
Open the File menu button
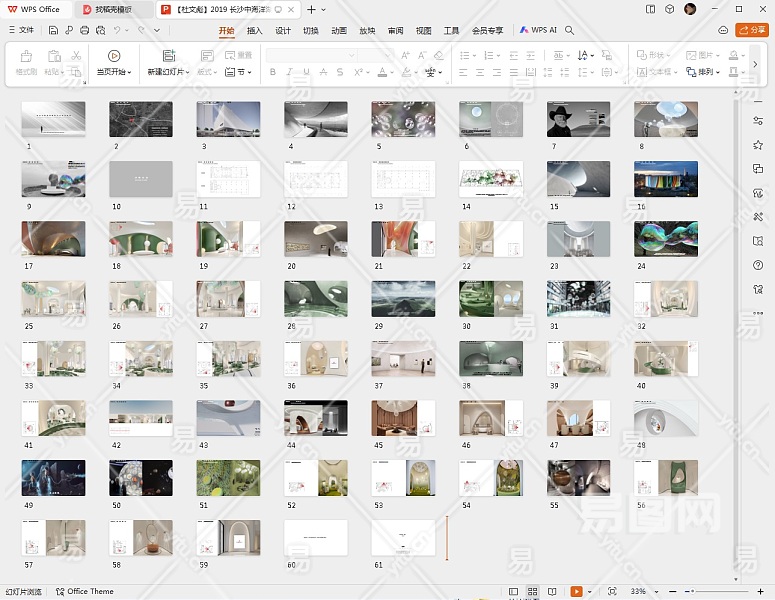pyautogui.click(x=20, y=31)
